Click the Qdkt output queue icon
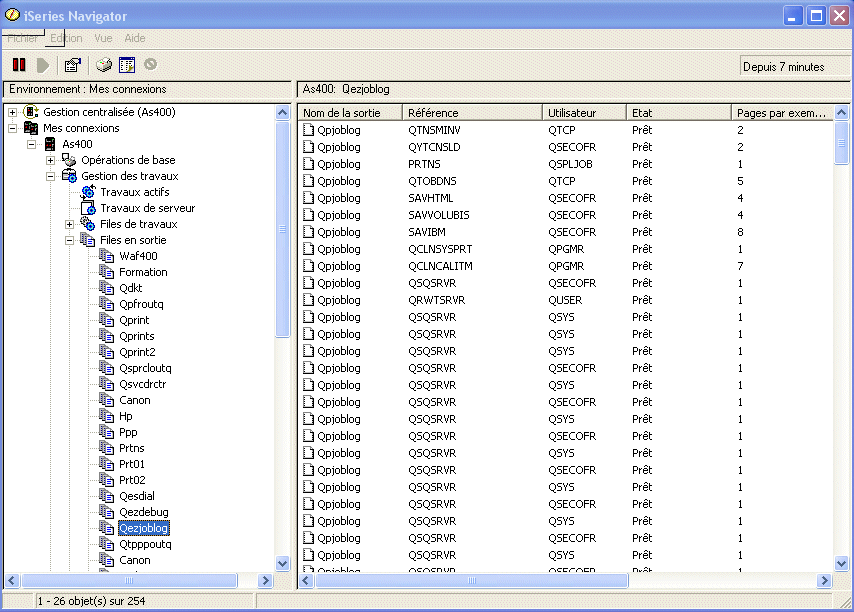 click(x=107, y=287)
